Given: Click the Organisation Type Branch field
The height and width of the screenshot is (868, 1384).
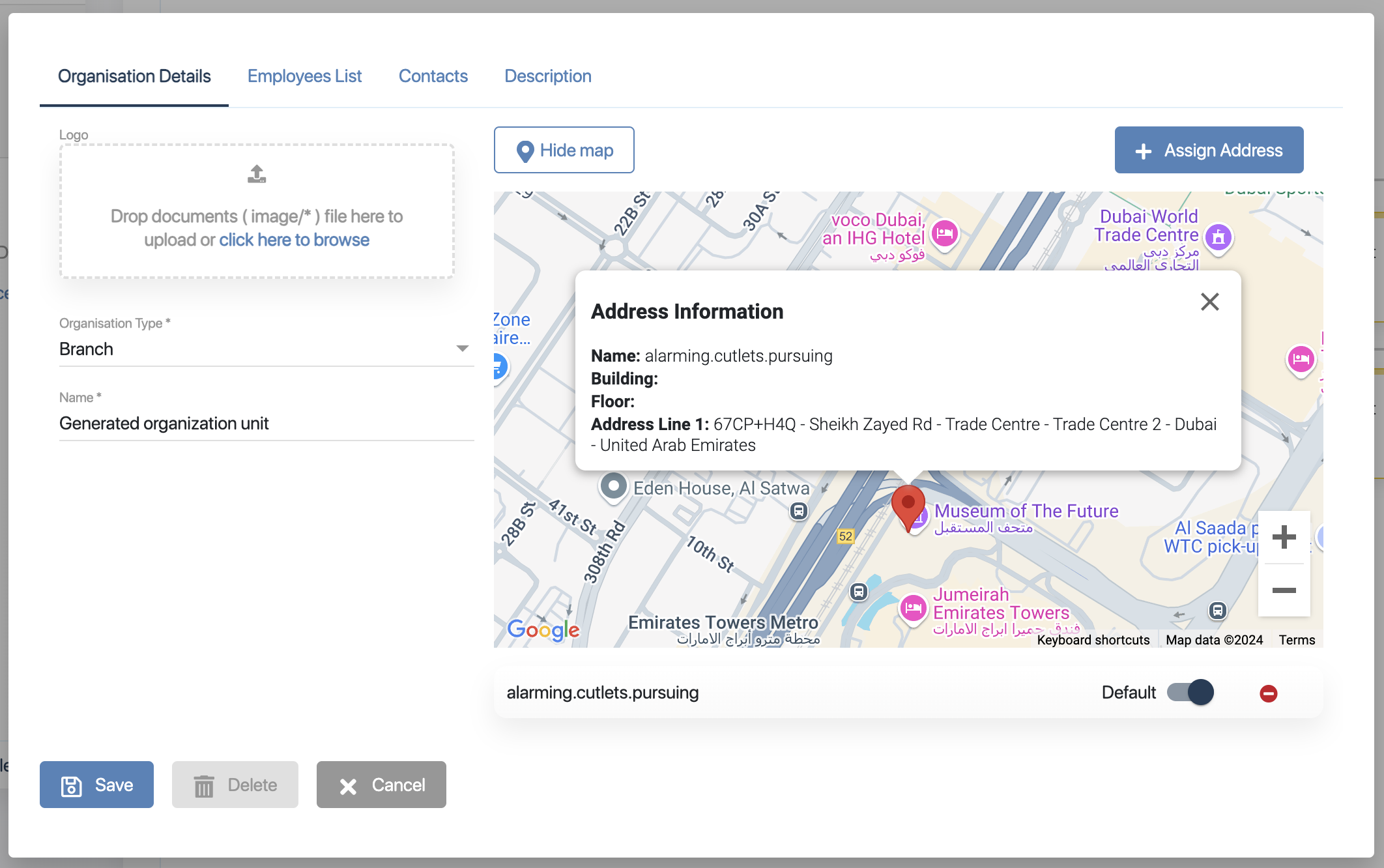Looking at the screenshot, I should (267, 349).
